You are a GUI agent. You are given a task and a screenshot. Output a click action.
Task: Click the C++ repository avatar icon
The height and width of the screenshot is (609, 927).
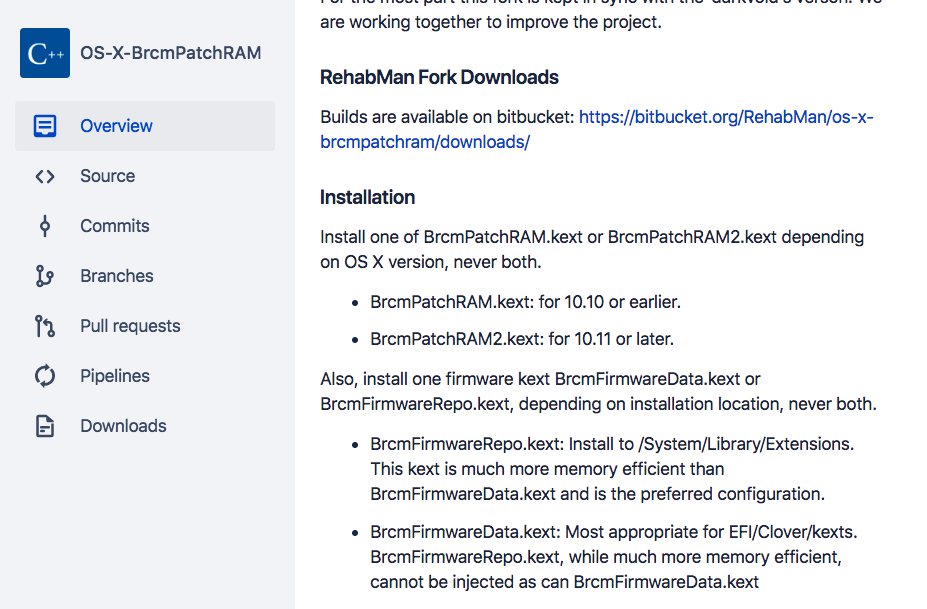coord(45,53)
